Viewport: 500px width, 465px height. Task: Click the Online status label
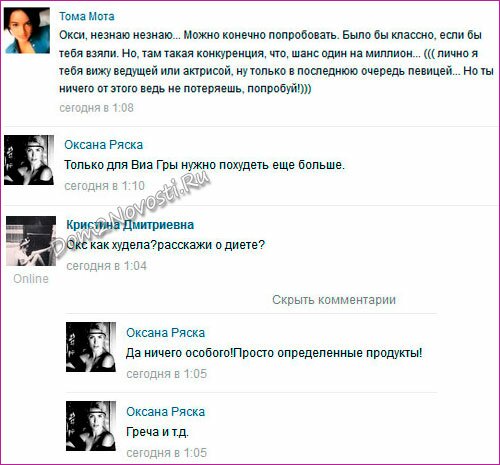[x=31, y=279]
